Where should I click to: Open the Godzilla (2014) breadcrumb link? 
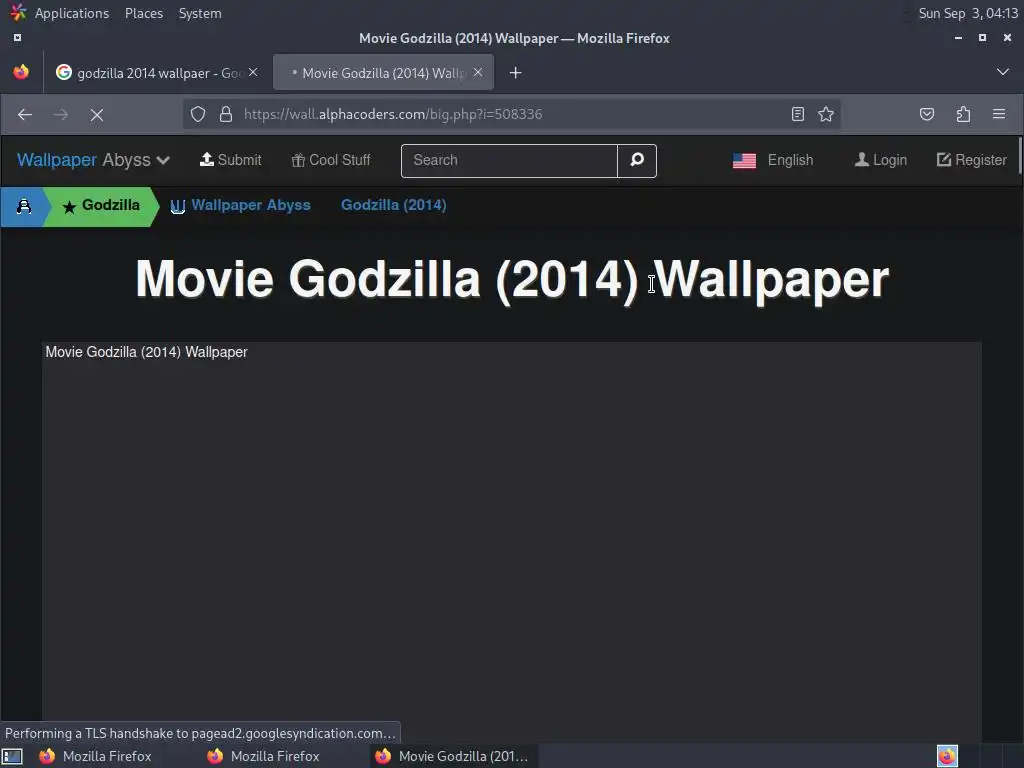pyautogui.click(x=394, y=205)
